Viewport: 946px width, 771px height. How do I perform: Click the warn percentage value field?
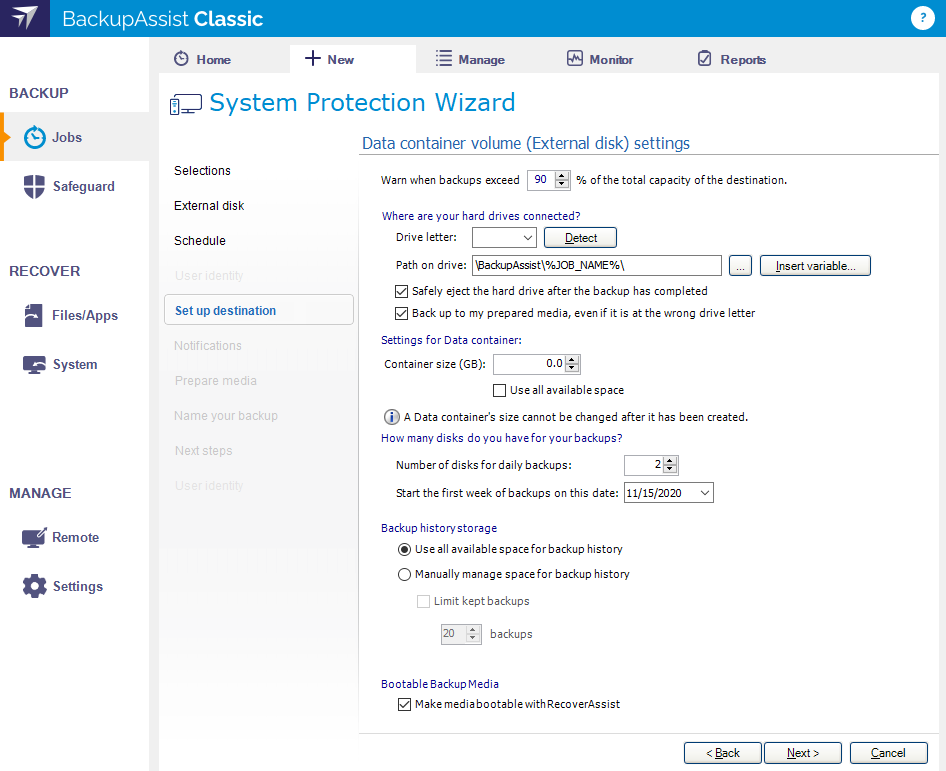(541, 180)
